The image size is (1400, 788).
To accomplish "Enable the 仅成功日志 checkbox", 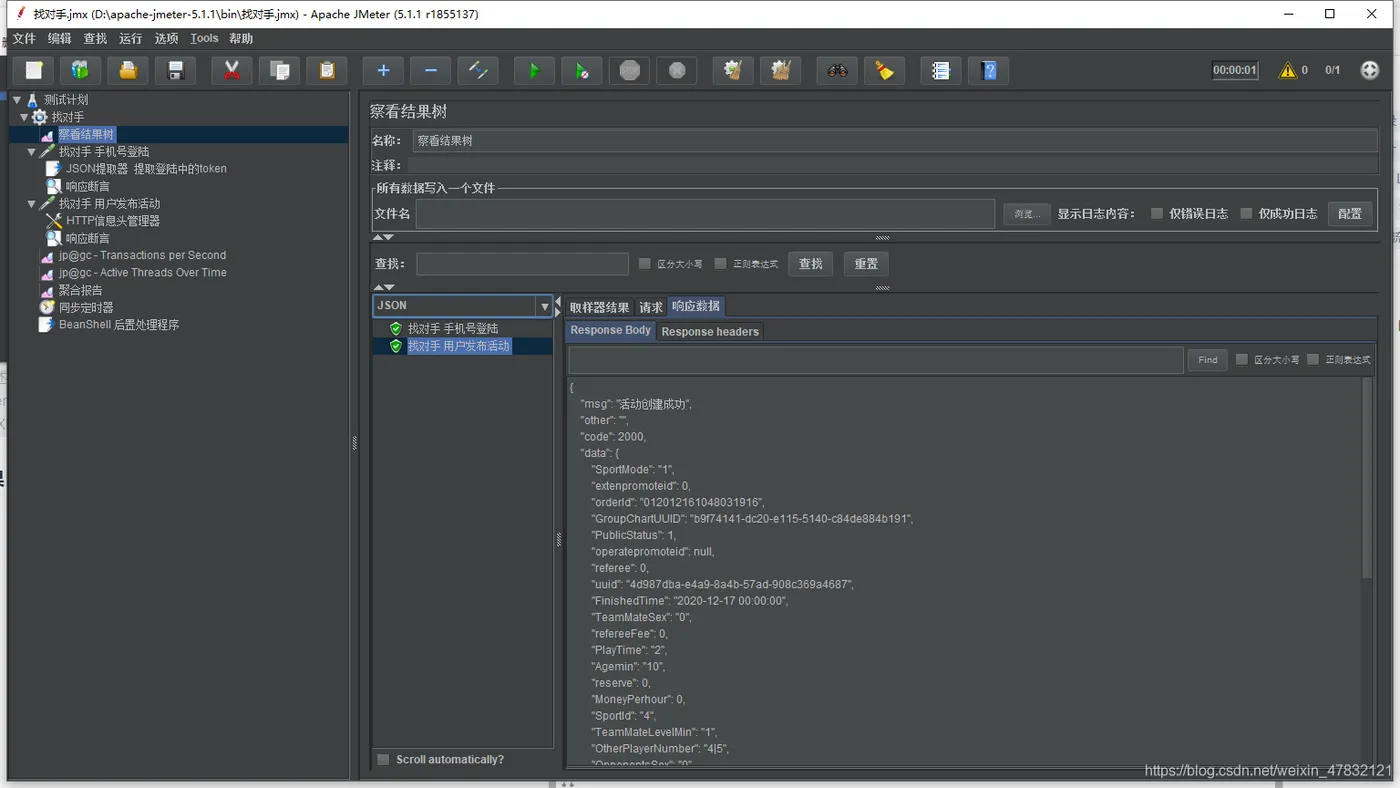I will (1246, 213).
